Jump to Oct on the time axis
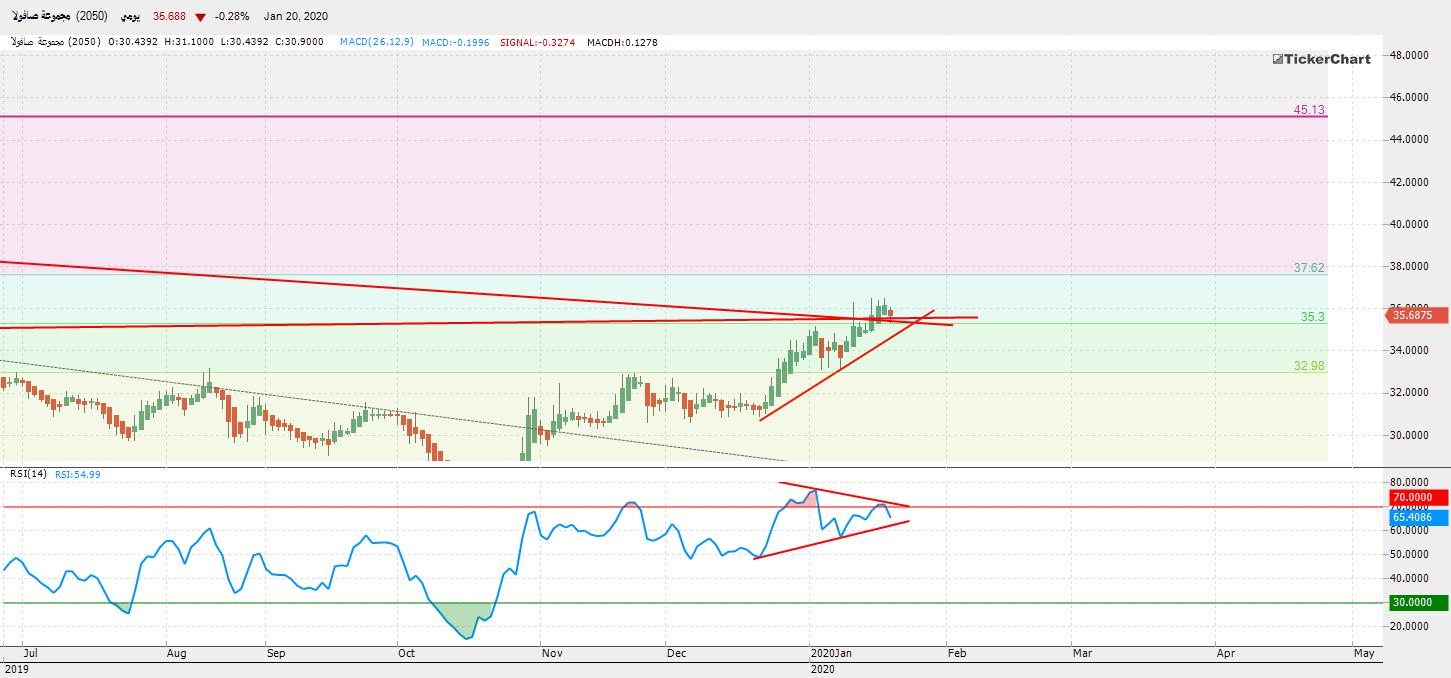The height and width of the screenshot is (678, 1451). click(406, 653)
